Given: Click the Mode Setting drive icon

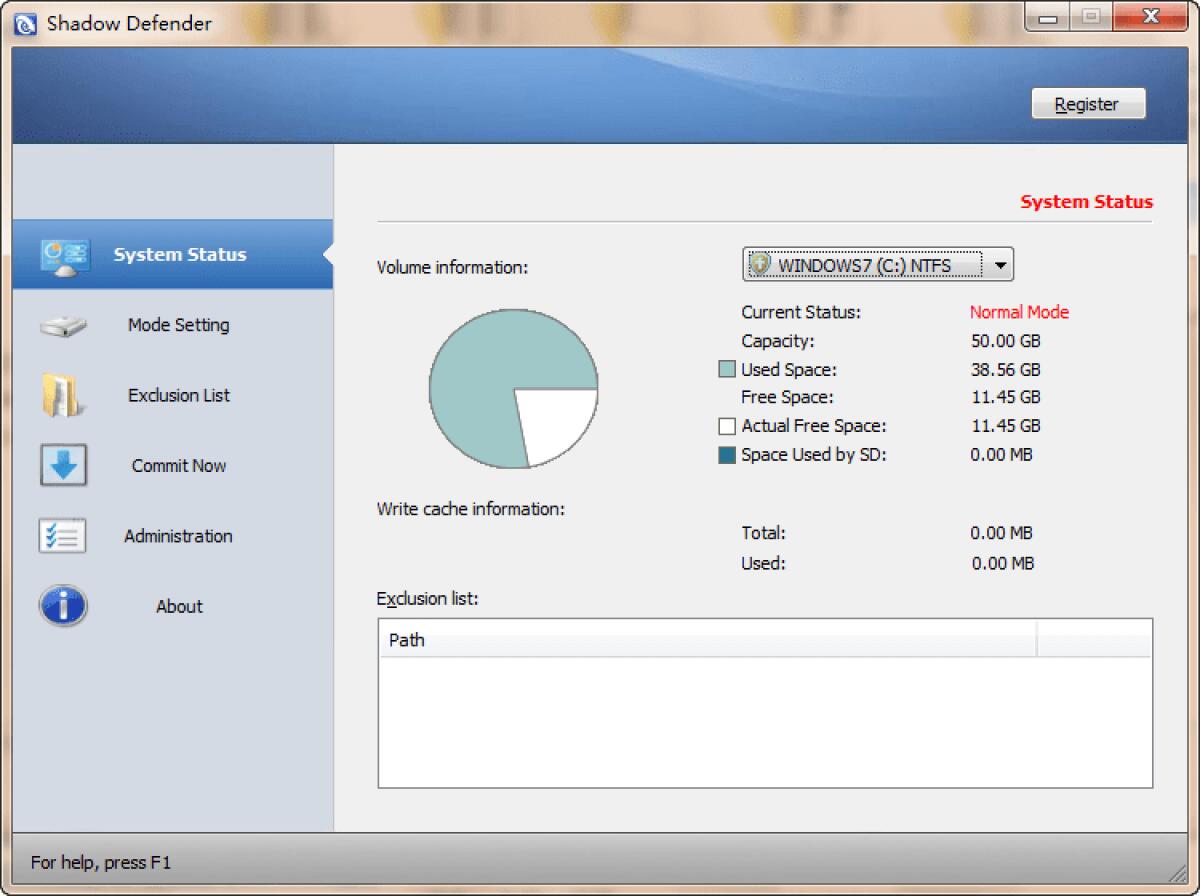Looking at the screenshot, I should (62, 324).
